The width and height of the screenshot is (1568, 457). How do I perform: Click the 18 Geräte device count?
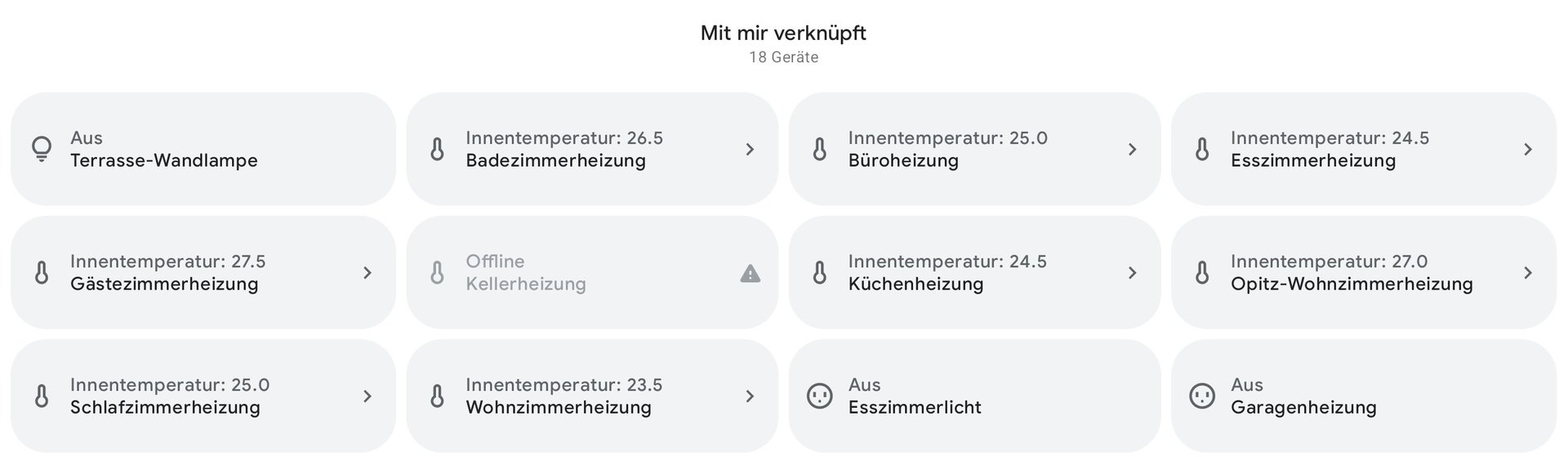[x=783, y=57]
